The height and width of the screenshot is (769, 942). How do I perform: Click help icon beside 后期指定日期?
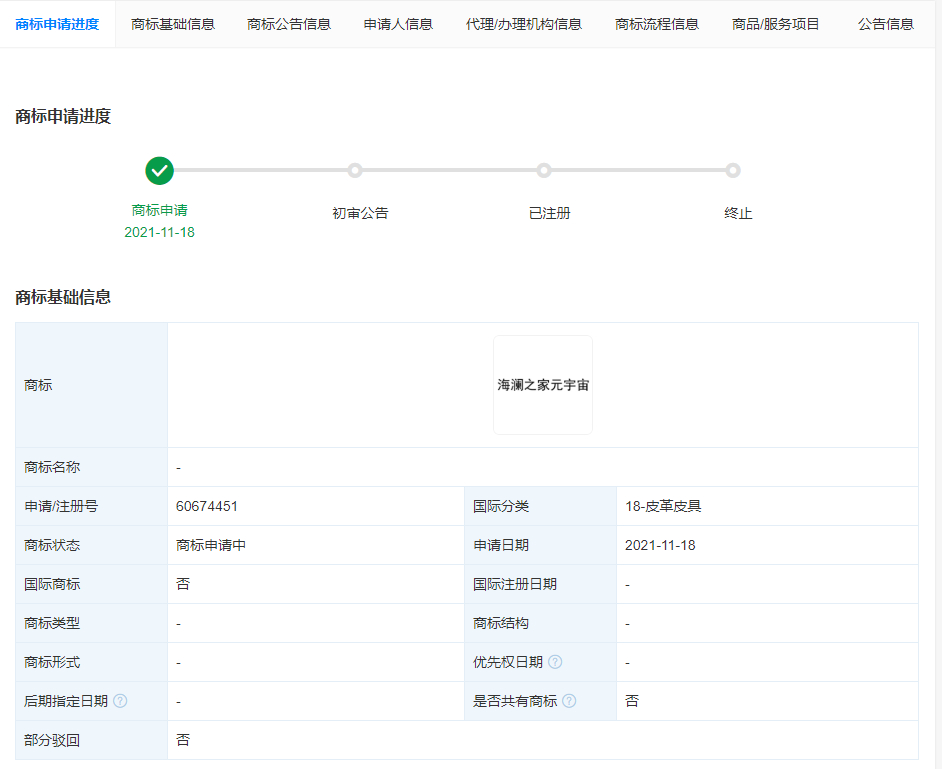coord(120,701)
